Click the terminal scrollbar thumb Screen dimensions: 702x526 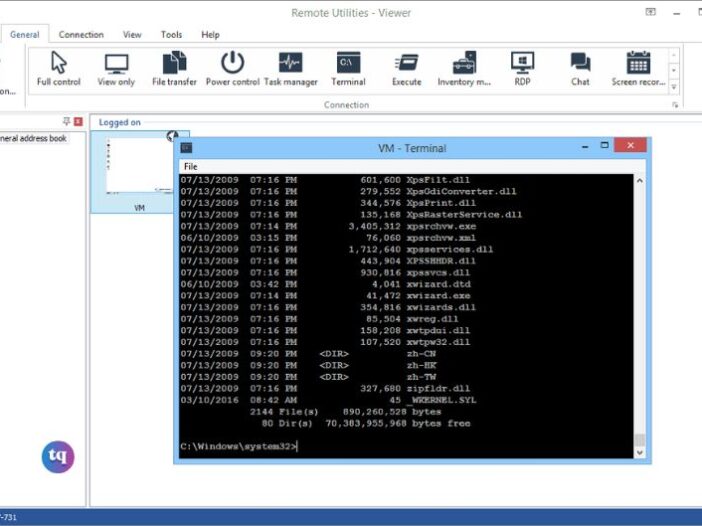[x=640, y=440]
